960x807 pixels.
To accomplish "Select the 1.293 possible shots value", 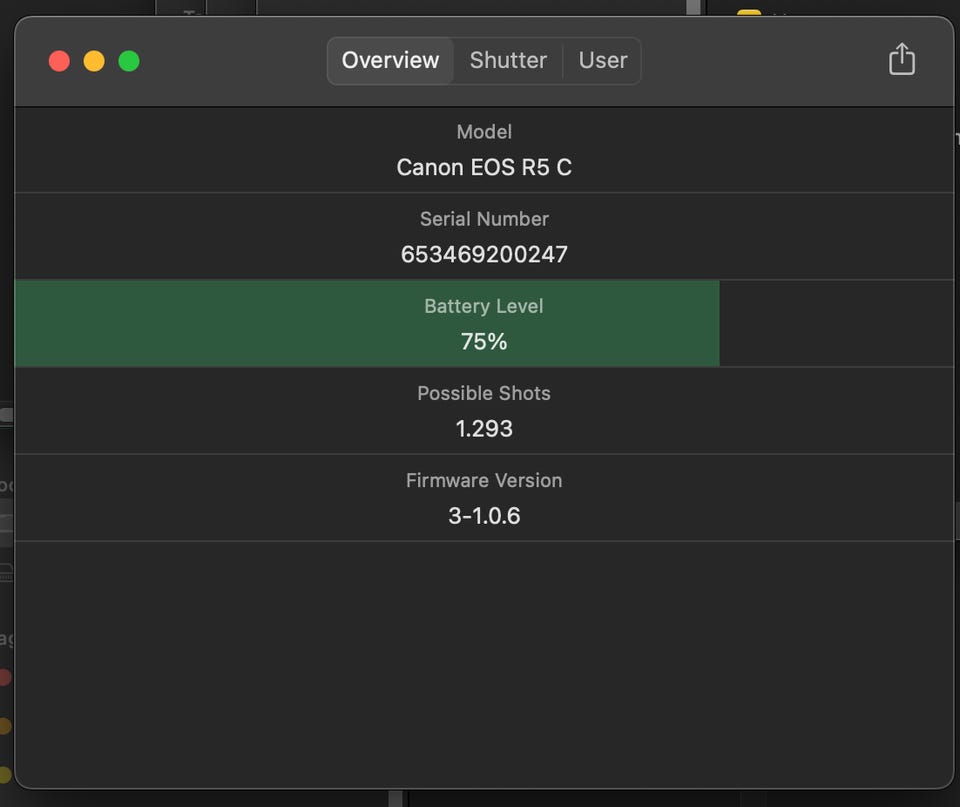I will [484, 429].
